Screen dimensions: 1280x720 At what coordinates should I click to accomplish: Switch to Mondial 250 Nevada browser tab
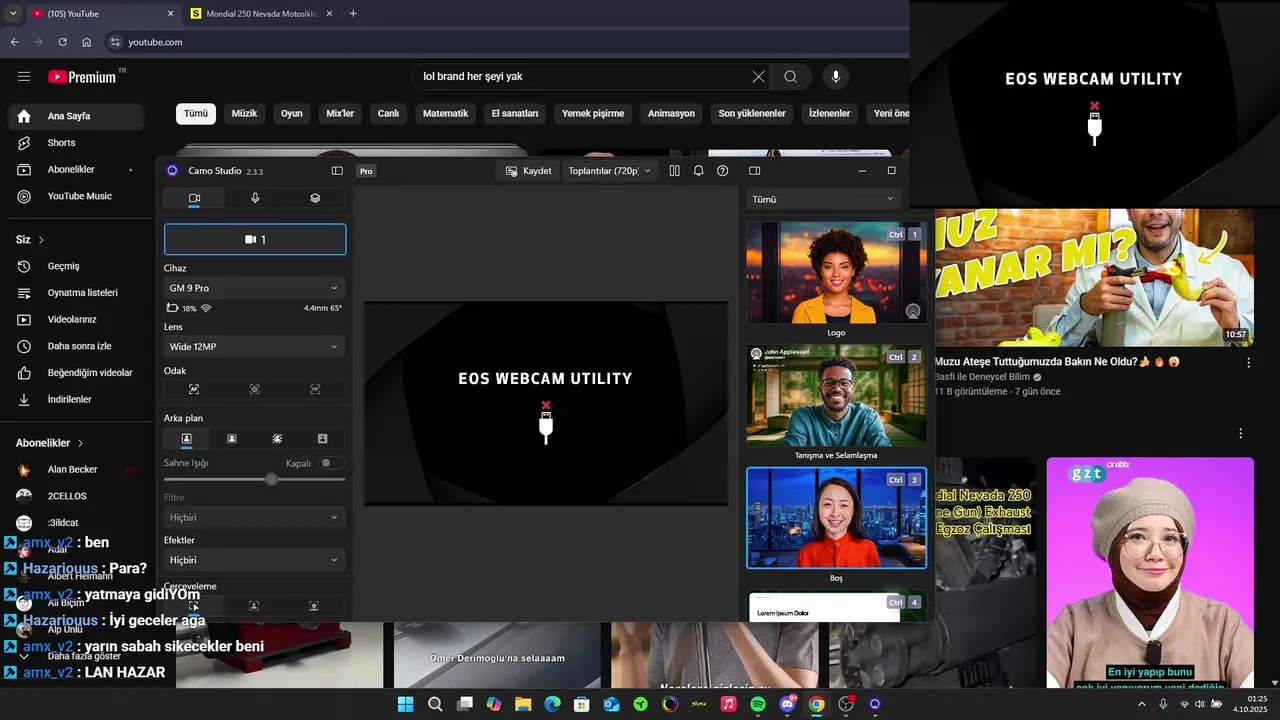(262, 14)
